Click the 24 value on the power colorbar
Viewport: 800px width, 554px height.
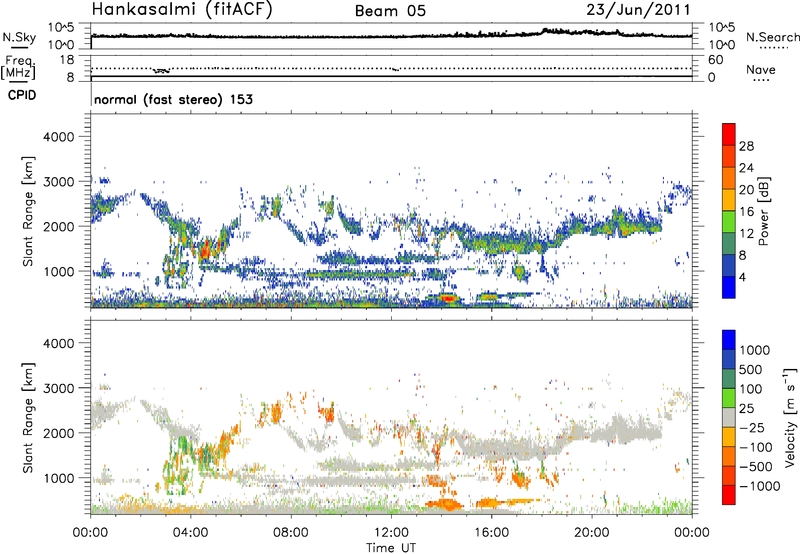tap(746, 168)
